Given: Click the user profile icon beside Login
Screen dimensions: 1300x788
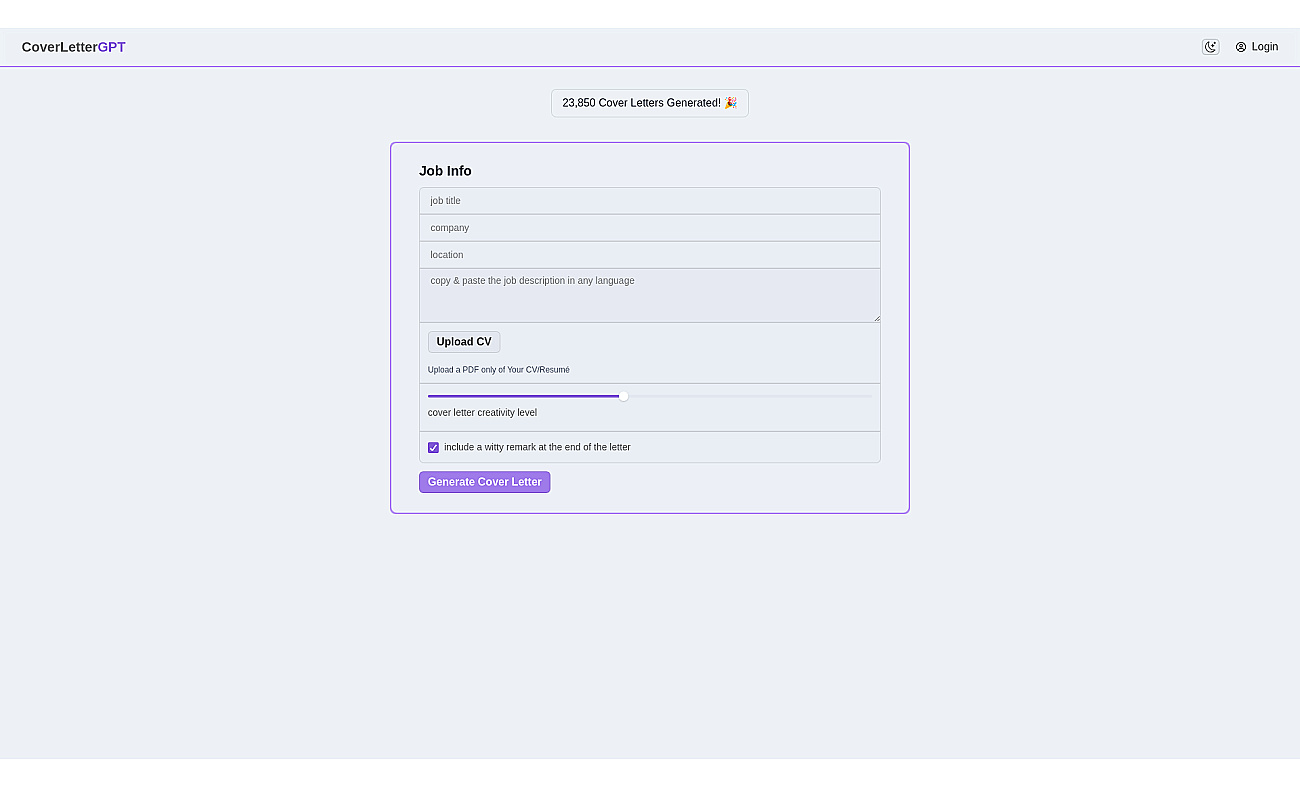Looking at the screenshot, I should click(x=1241, y=47).
